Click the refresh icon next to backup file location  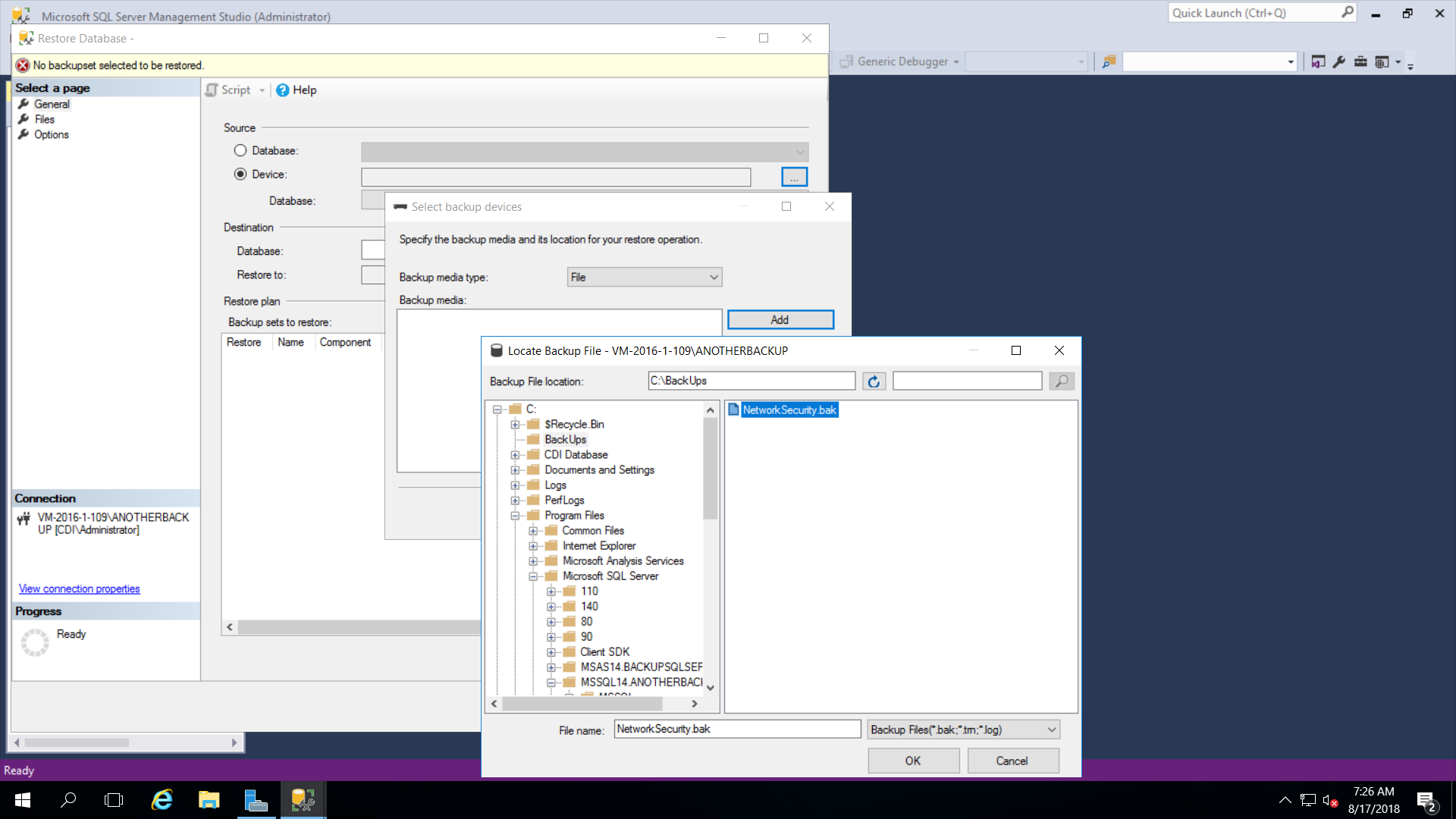[874, 381]
